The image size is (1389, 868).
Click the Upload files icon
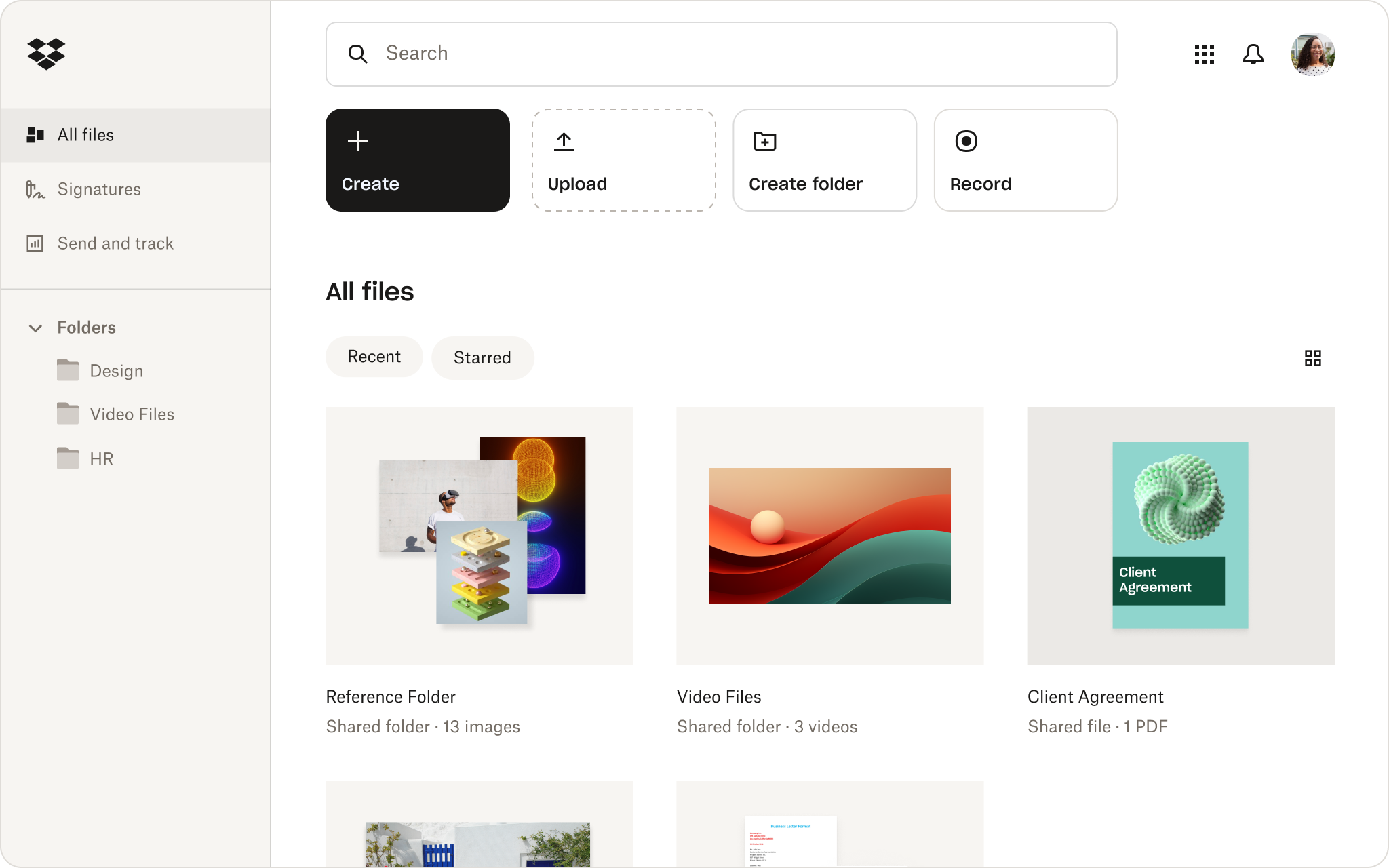tap(564, 141)
